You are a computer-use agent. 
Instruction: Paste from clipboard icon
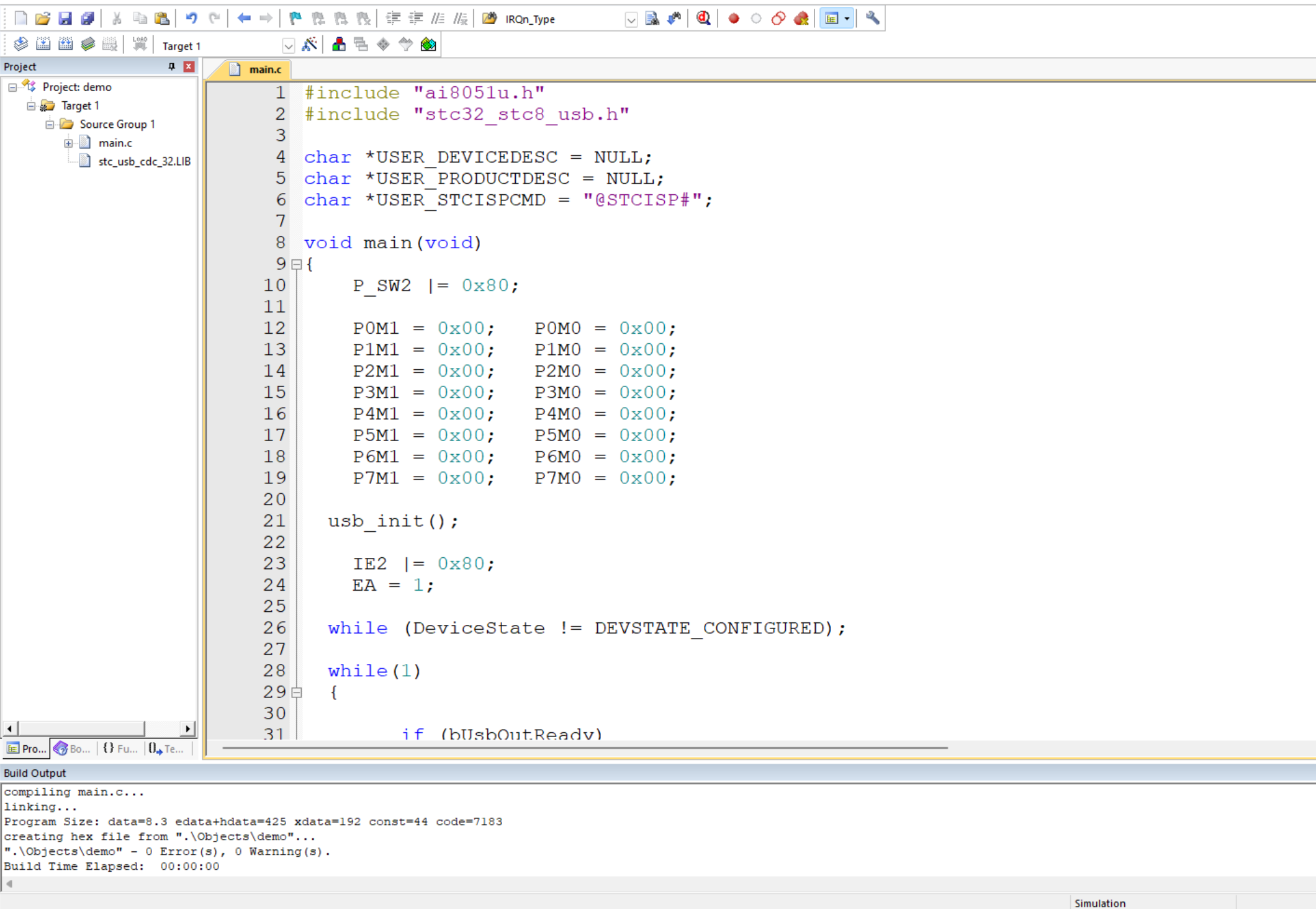click(162, 19)
